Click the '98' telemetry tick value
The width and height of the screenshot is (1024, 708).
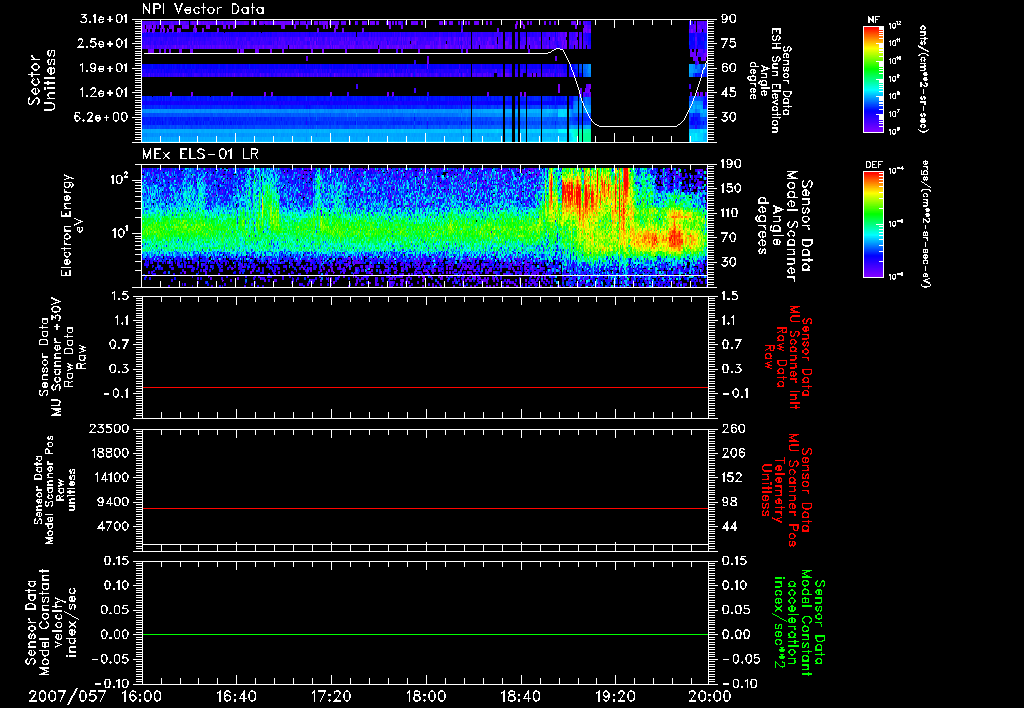pyautogui.click(x=728, y=502)
